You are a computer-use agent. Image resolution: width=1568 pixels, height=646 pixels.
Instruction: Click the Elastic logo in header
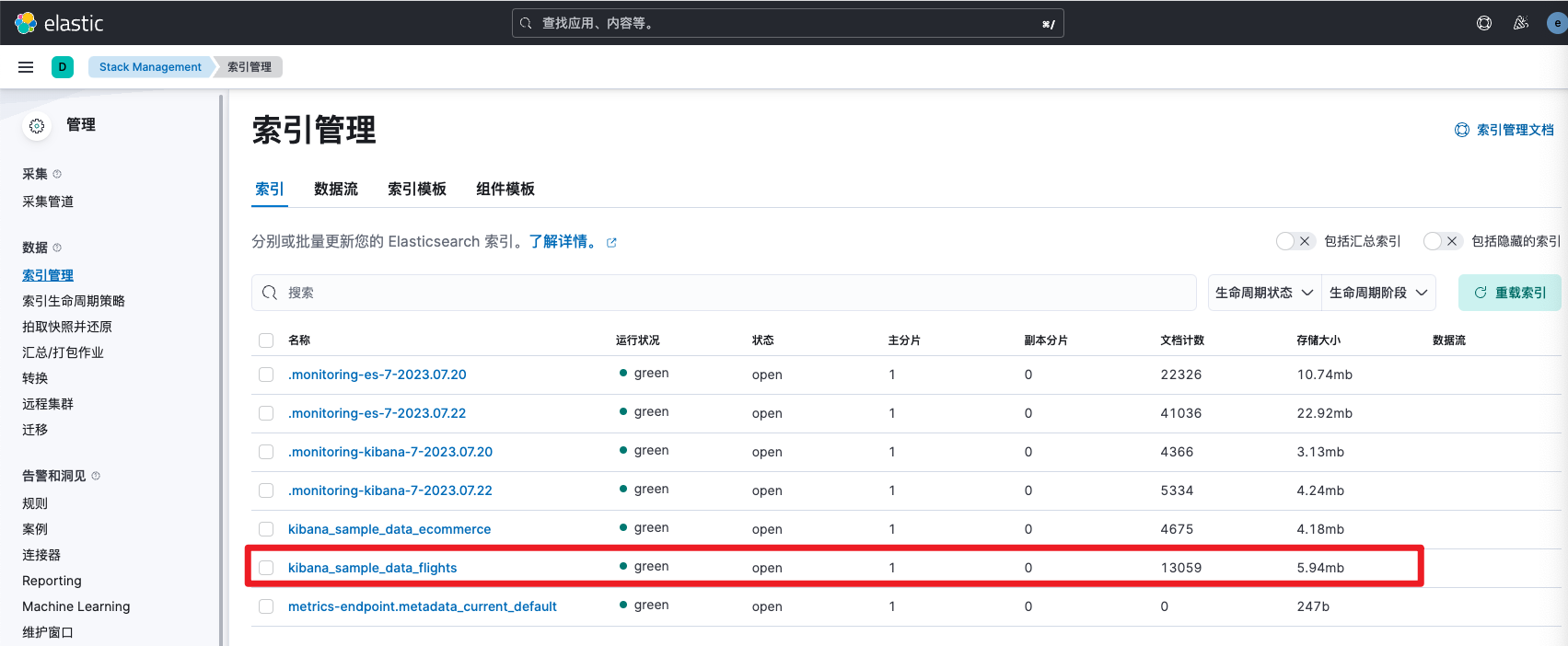[x=59, y=23]
